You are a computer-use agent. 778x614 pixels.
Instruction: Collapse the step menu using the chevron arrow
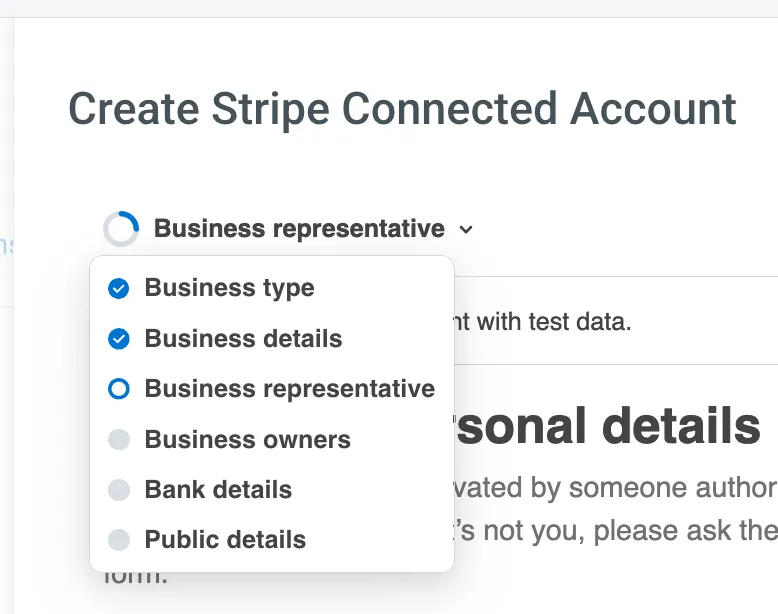(x=466, y=229)
